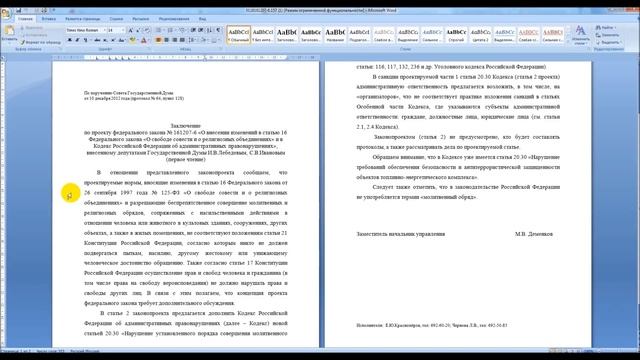Click the Заключение heading text
640x360 pixels.
coord(186,126)
